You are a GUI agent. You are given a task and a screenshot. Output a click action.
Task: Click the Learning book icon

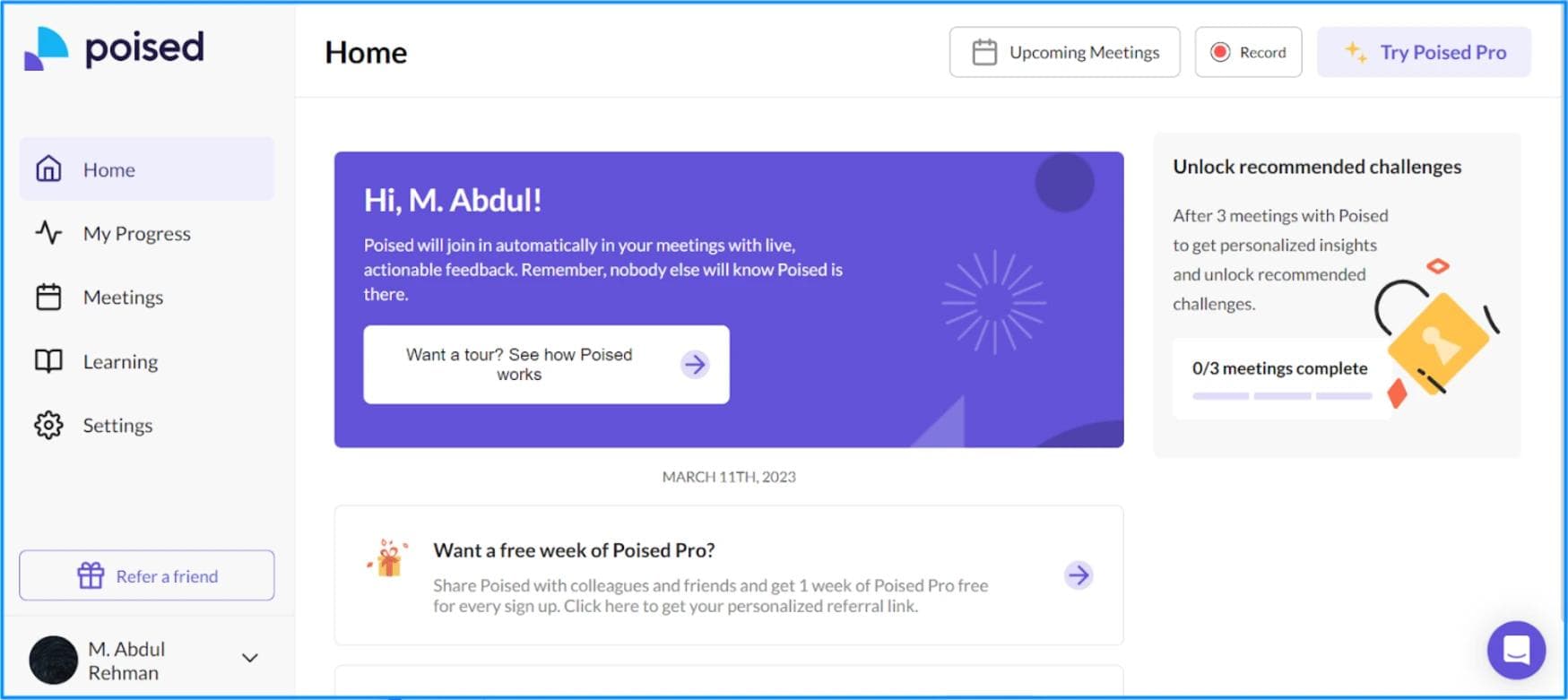[x=48, y=361]
